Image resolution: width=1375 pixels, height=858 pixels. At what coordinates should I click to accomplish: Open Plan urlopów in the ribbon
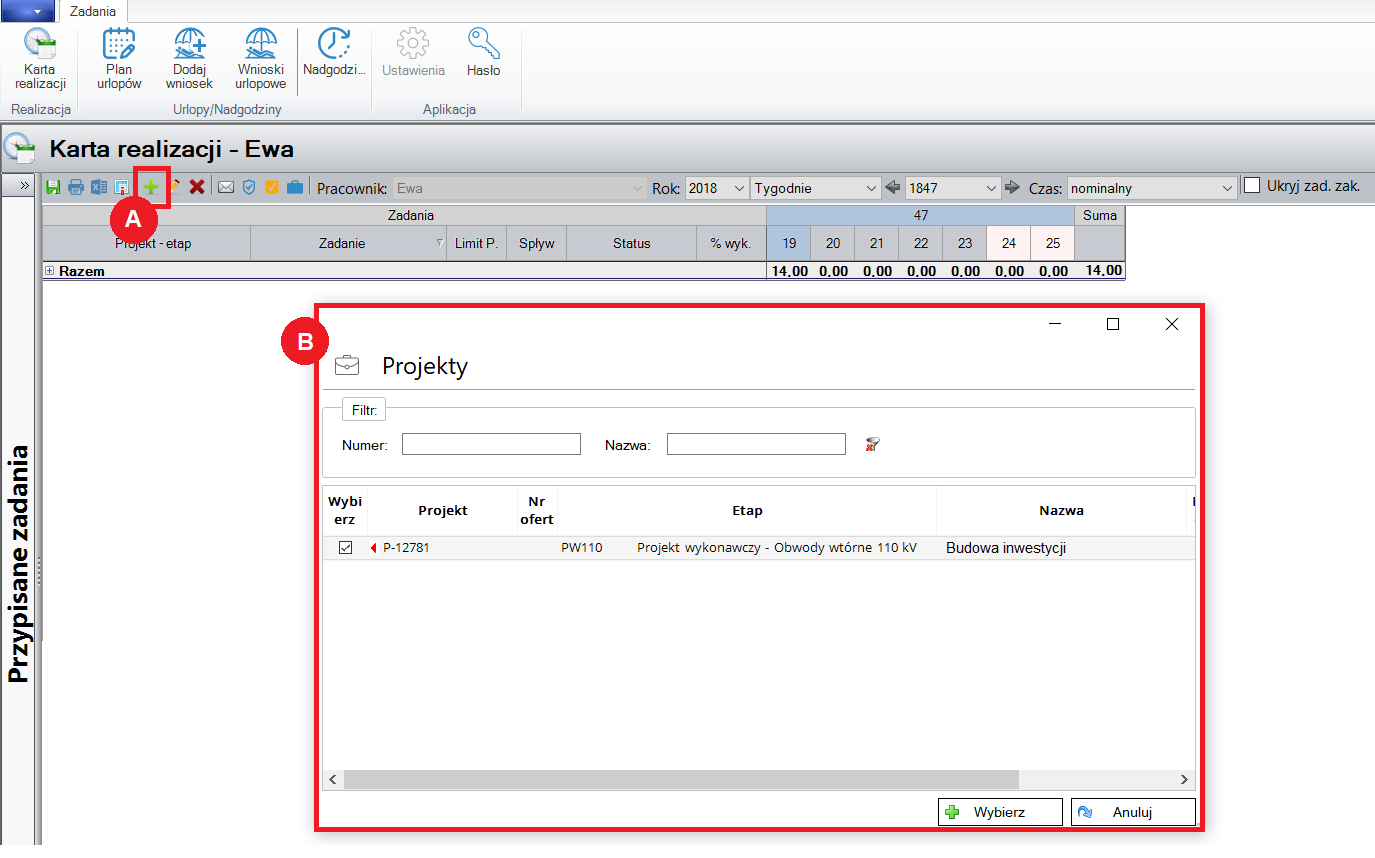click(119, 60)
